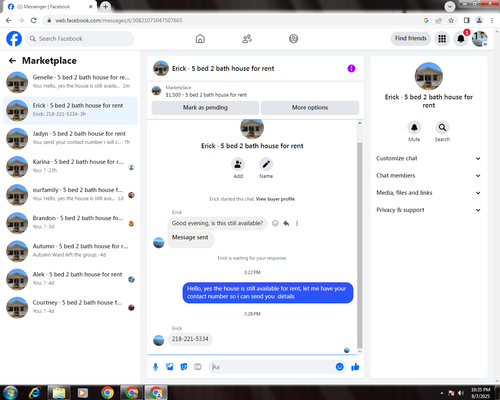
Task: Open Chrome three-dot menu
Action: pos(492,20)
